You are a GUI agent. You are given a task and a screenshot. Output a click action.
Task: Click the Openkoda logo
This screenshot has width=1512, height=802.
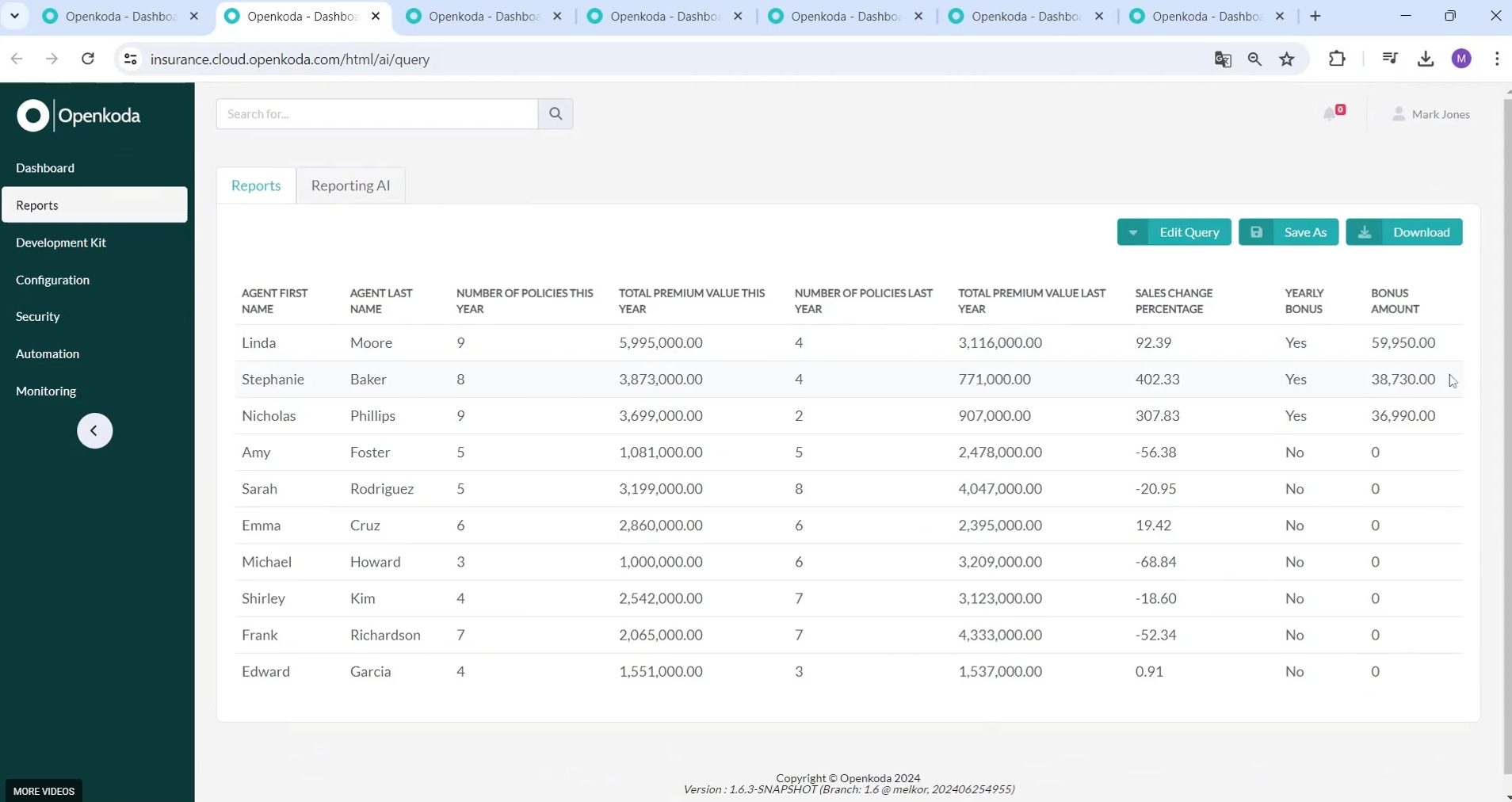78,116
